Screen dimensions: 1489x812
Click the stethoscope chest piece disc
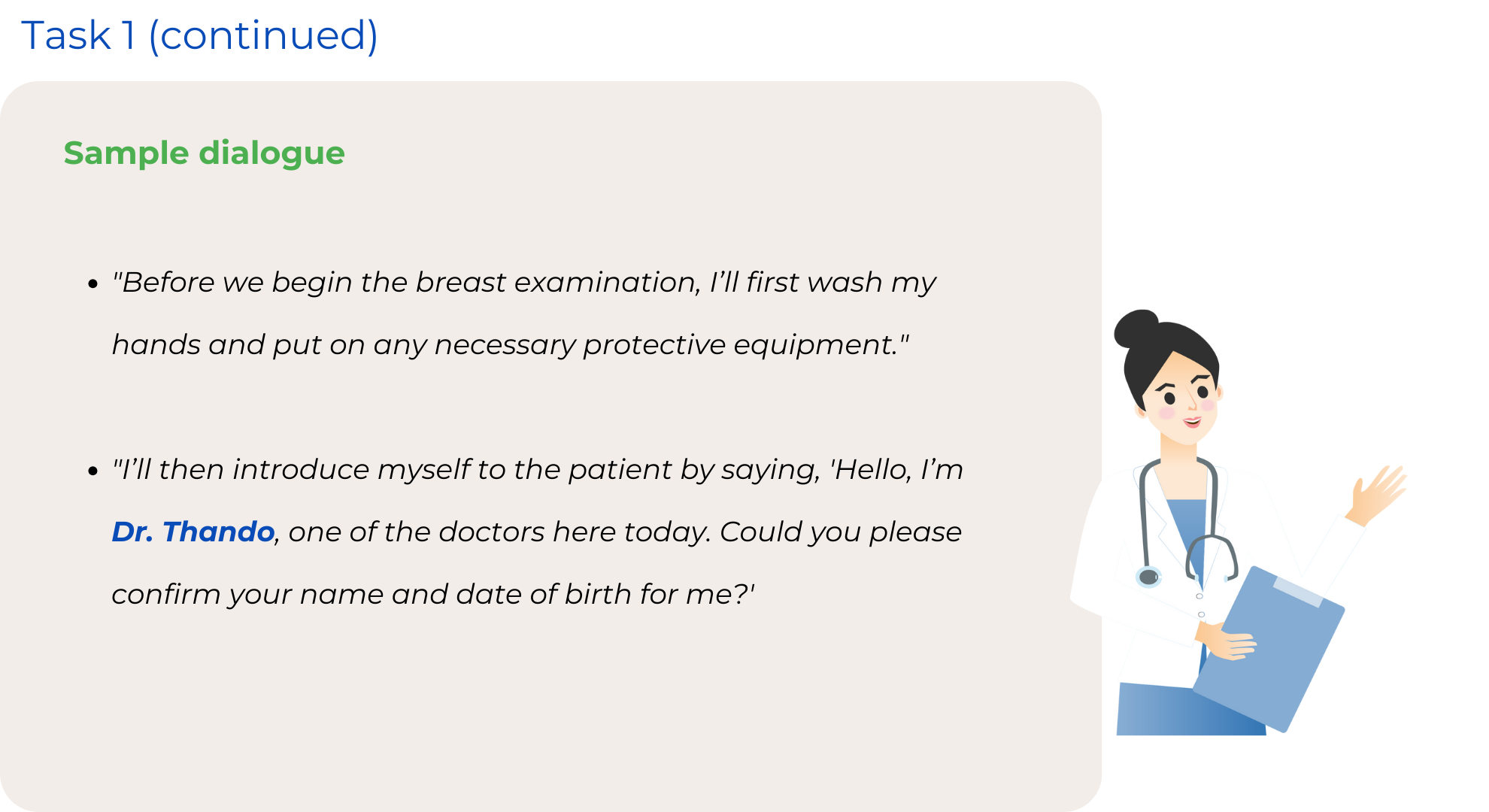(x=1148, y=577)
